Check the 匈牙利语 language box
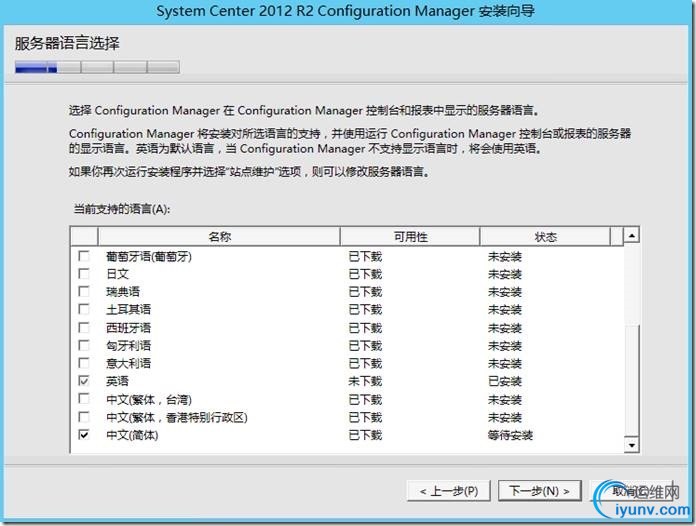This screenshot has width=696, height=526. (x=84, y=346)
